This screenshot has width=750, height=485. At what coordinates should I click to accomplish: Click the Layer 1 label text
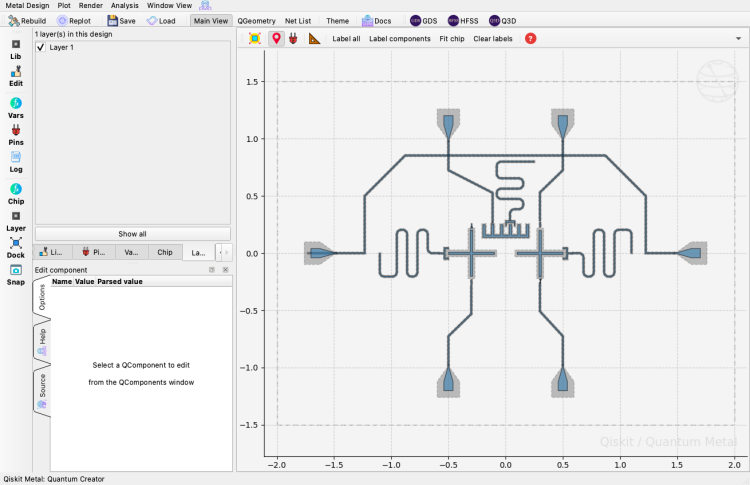[62, 47]
